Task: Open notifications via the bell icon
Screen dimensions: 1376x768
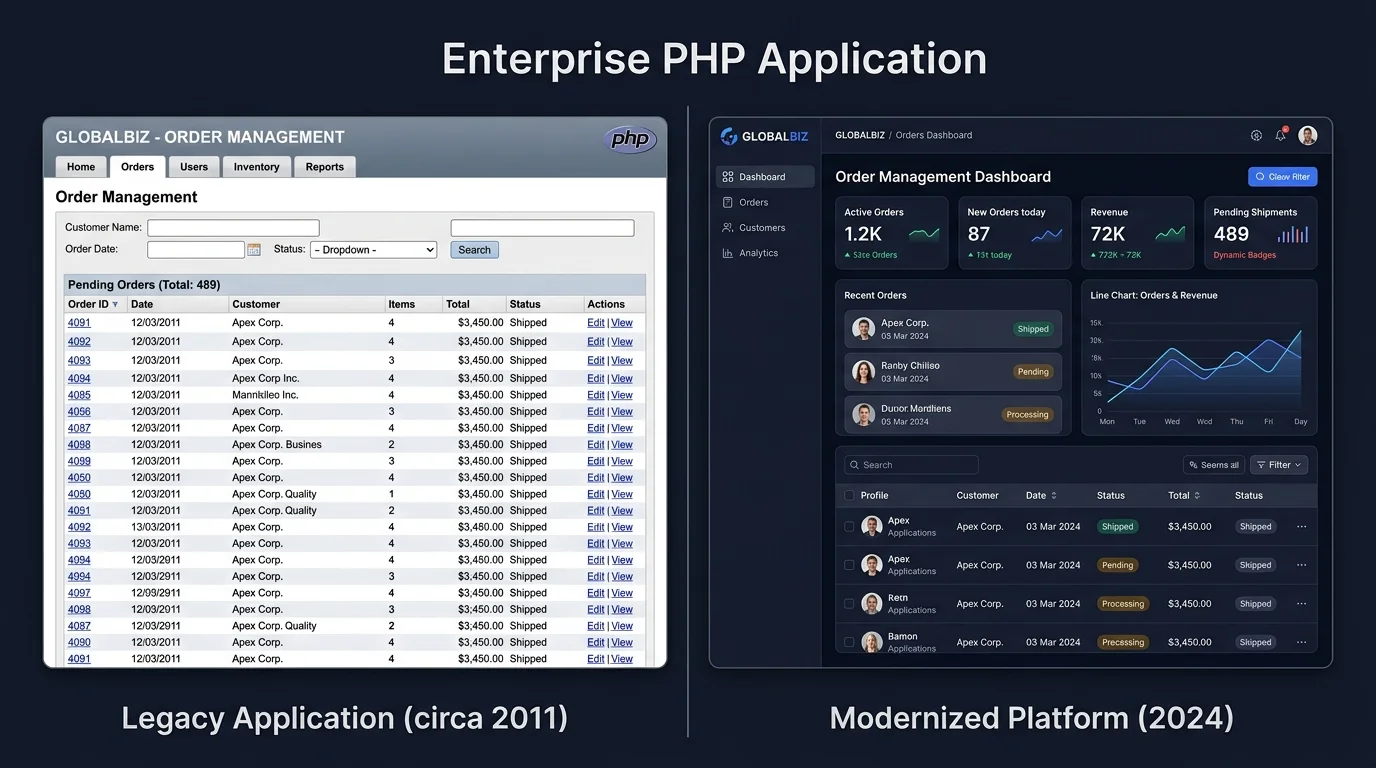Action: tap(1280, 135)
